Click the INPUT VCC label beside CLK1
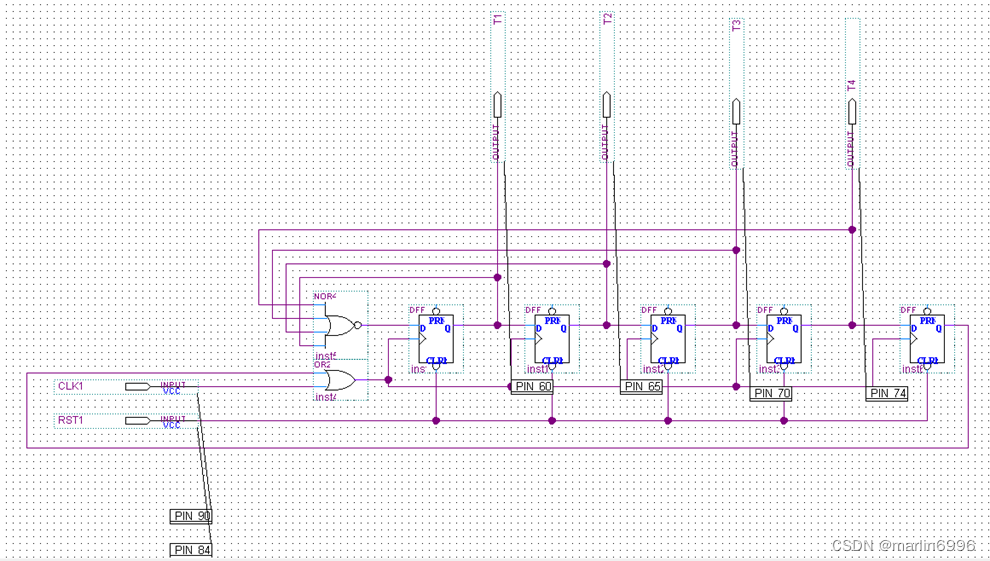This screenshot has height=561, width=990. (x=172, y=387)
